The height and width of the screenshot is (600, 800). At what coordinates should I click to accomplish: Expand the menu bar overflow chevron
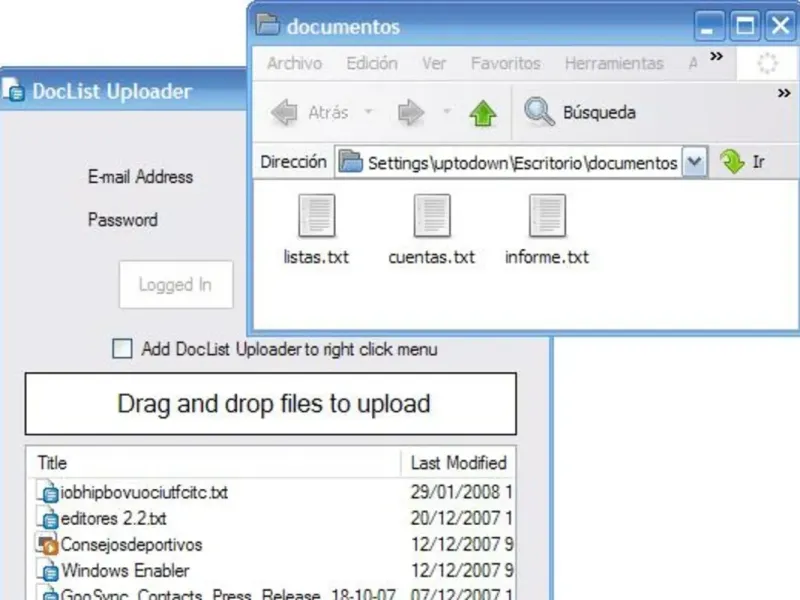716,56
